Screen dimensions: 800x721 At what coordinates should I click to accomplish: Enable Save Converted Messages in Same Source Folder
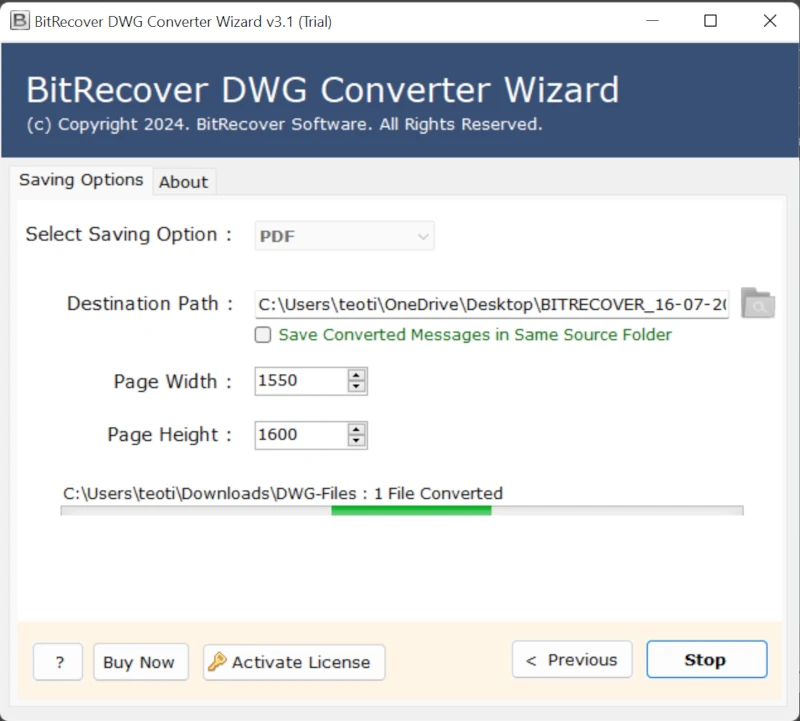pyautogui.click(x=263, y=335)
